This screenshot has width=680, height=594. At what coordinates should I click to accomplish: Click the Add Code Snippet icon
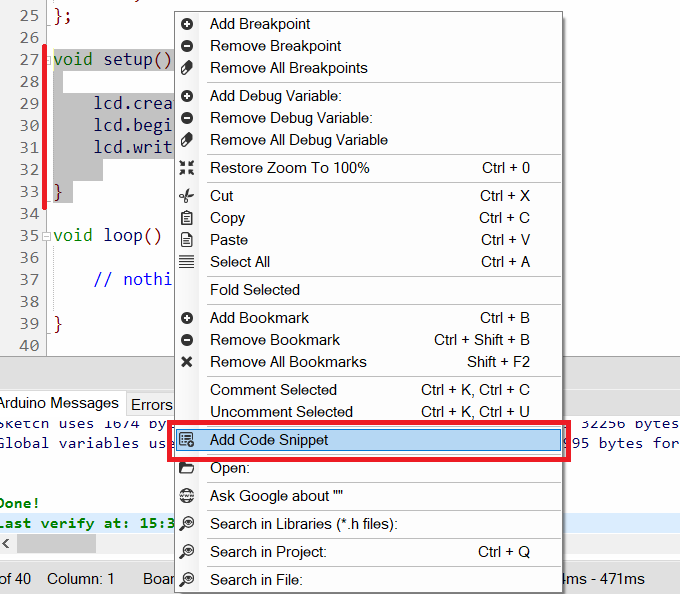(x=187, y=440)
